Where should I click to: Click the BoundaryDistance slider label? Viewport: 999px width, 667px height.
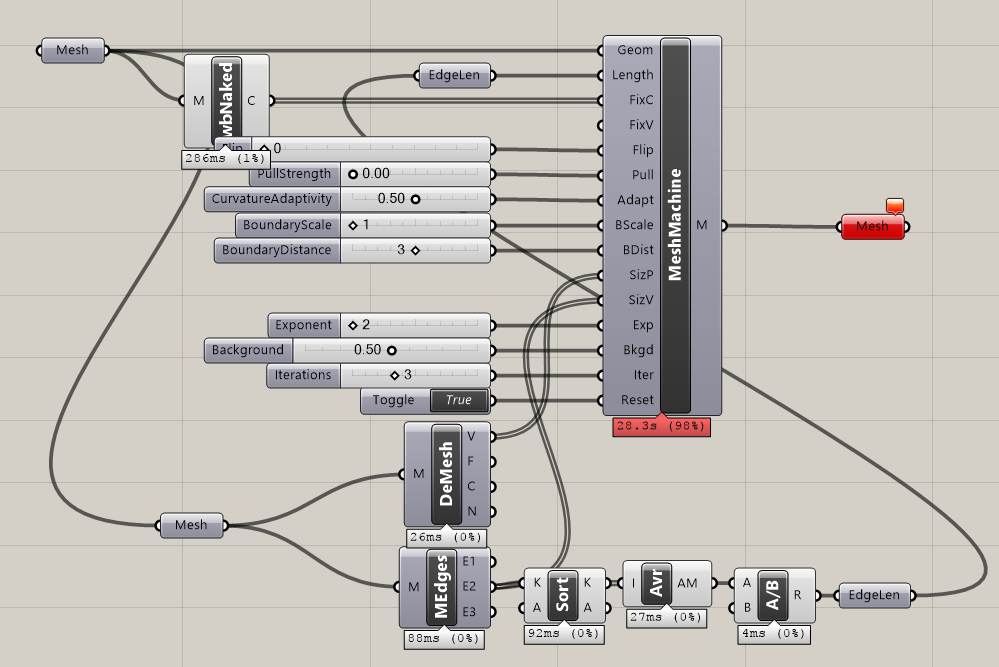[x=277, y=250]
